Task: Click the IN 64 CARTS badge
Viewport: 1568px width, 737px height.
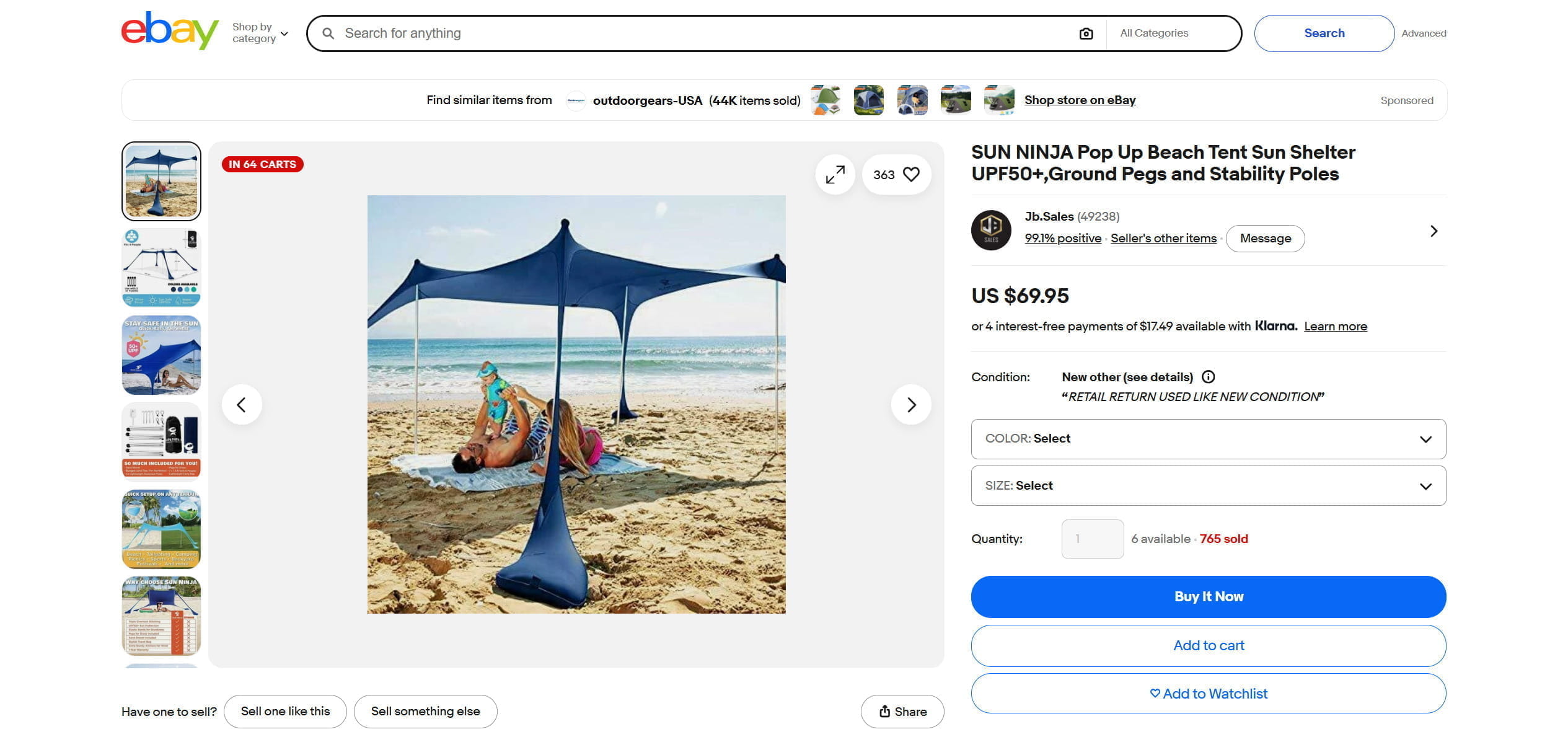Action: 262,164
